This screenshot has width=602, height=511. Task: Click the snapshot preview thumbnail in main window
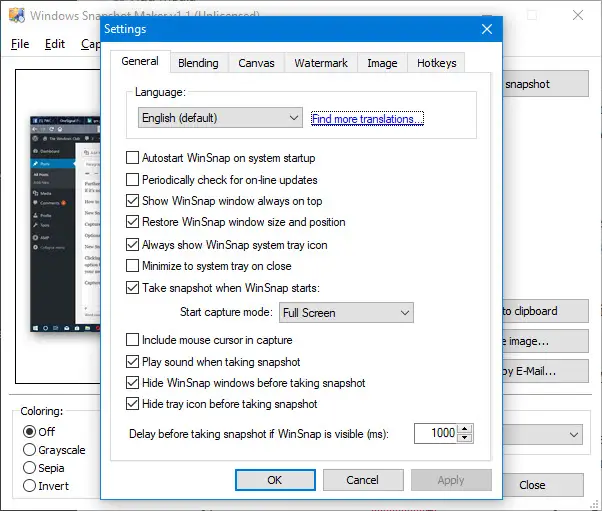point(65,224)
